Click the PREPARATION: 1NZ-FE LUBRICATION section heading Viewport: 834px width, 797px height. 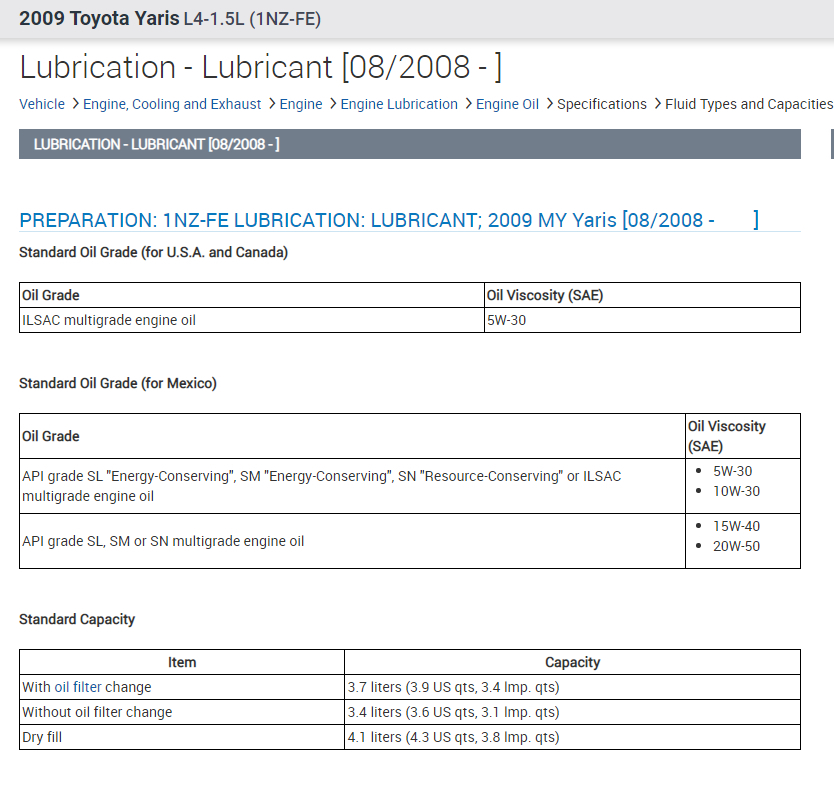tap(389, 220)
